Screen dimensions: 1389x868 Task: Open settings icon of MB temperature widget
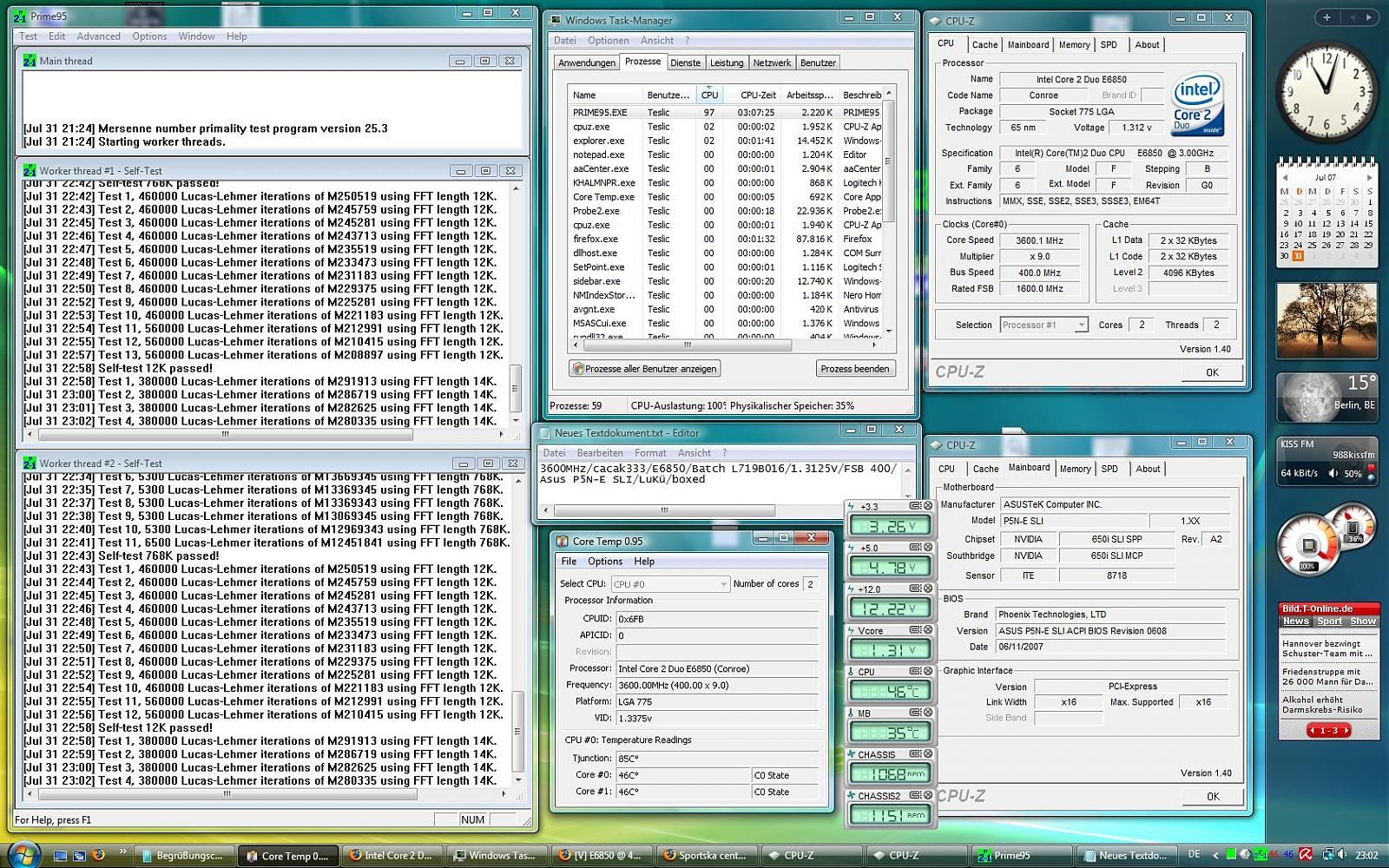[915, 712]
